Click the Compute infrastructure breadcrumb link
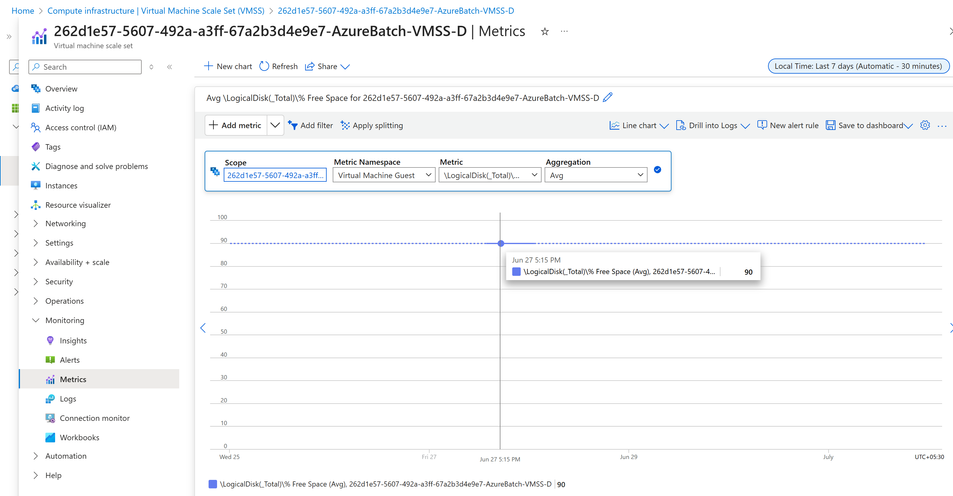This screenshot has height=496, width=953. (x=156, y=11)
